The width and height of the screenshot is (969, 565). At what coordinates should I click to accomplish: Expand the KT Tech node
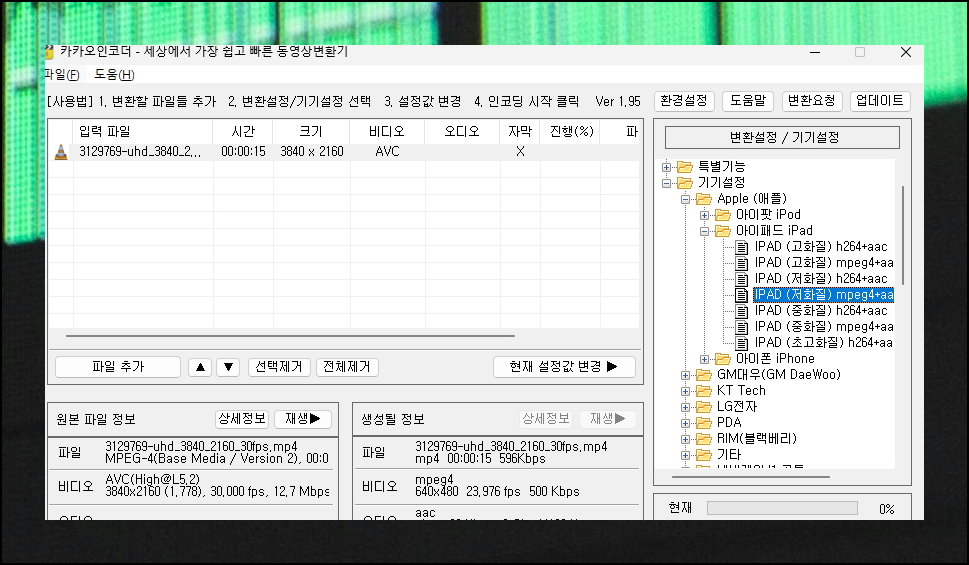click(685, 391)
